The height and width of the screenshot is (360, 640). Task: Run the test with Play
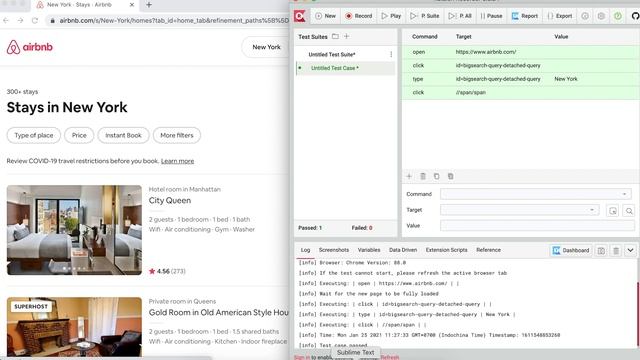click(x=391, y=16)
